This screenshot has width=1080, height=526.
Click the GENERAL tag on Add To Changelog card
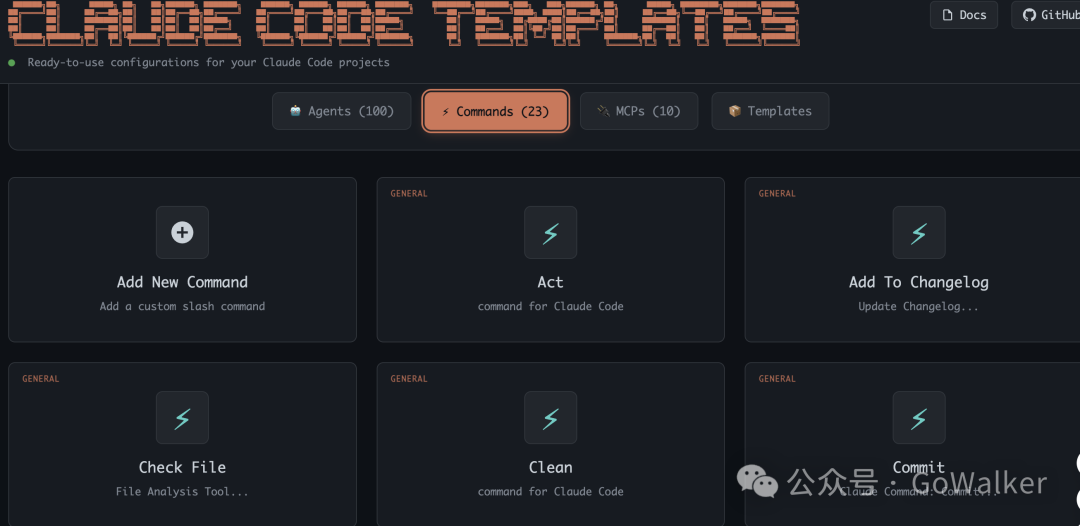[778, 193]
